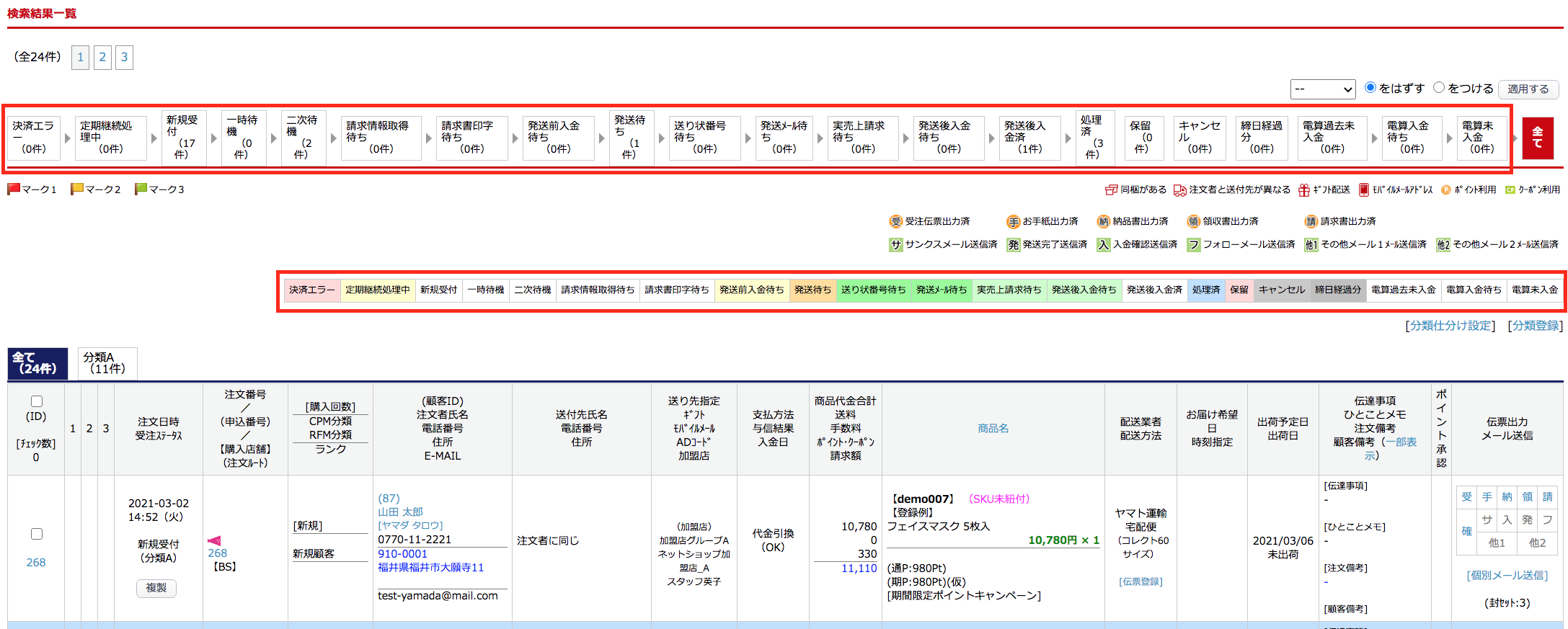This screenshot has width=1568, height=629.
Task: Click the 納 delivery slip icon in the order row
Action: click(x=1507, y=497)
